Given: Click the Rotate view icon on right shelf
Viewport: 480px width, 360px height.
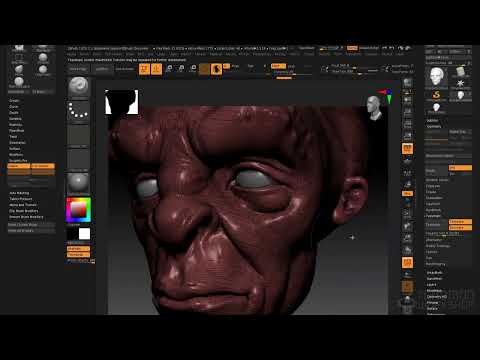Looking at the screenshot, I should click(x=407, y=250).
